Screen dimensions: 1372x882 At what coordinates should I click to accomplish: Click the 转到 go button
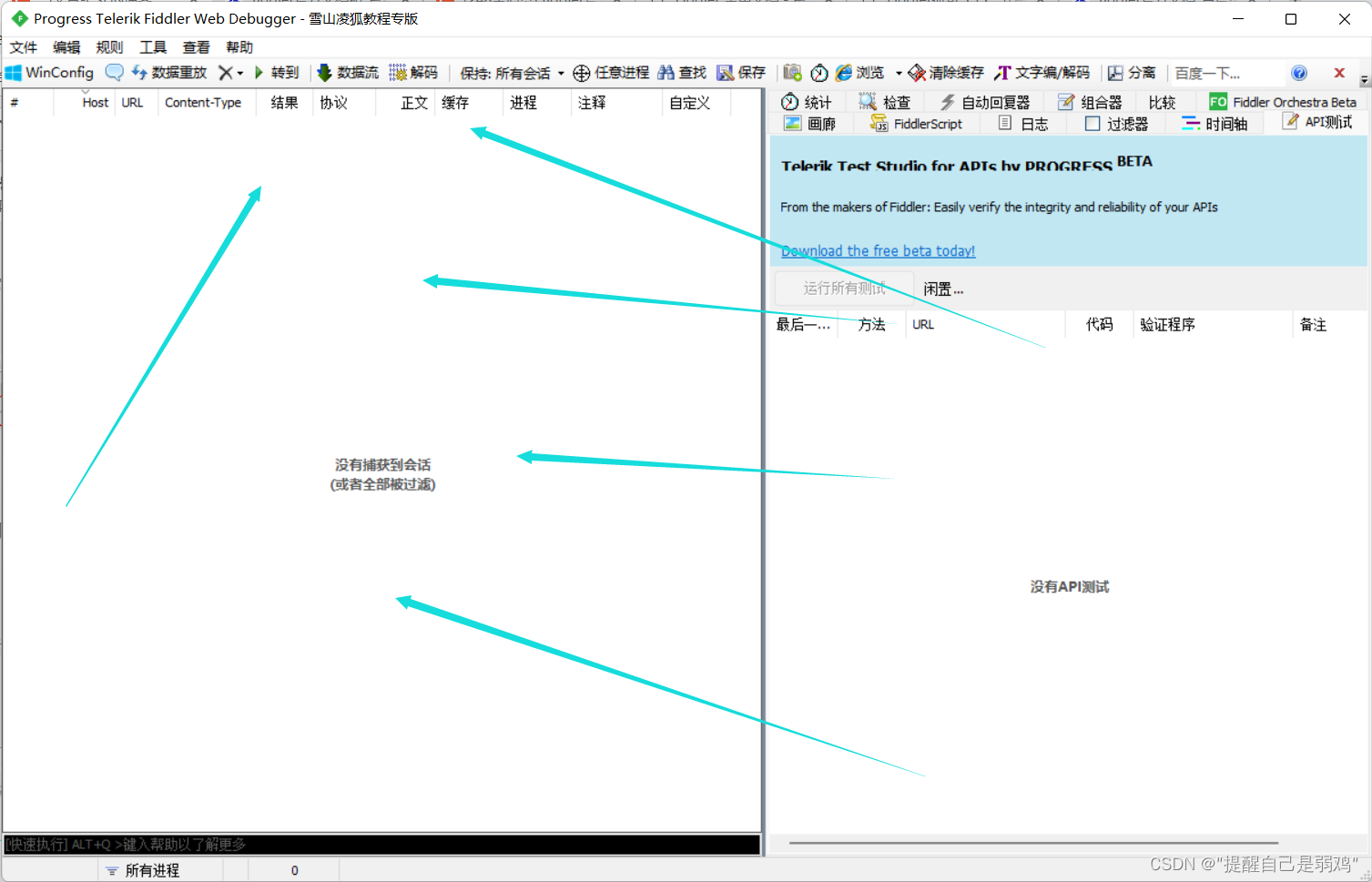tap(277, 73)
